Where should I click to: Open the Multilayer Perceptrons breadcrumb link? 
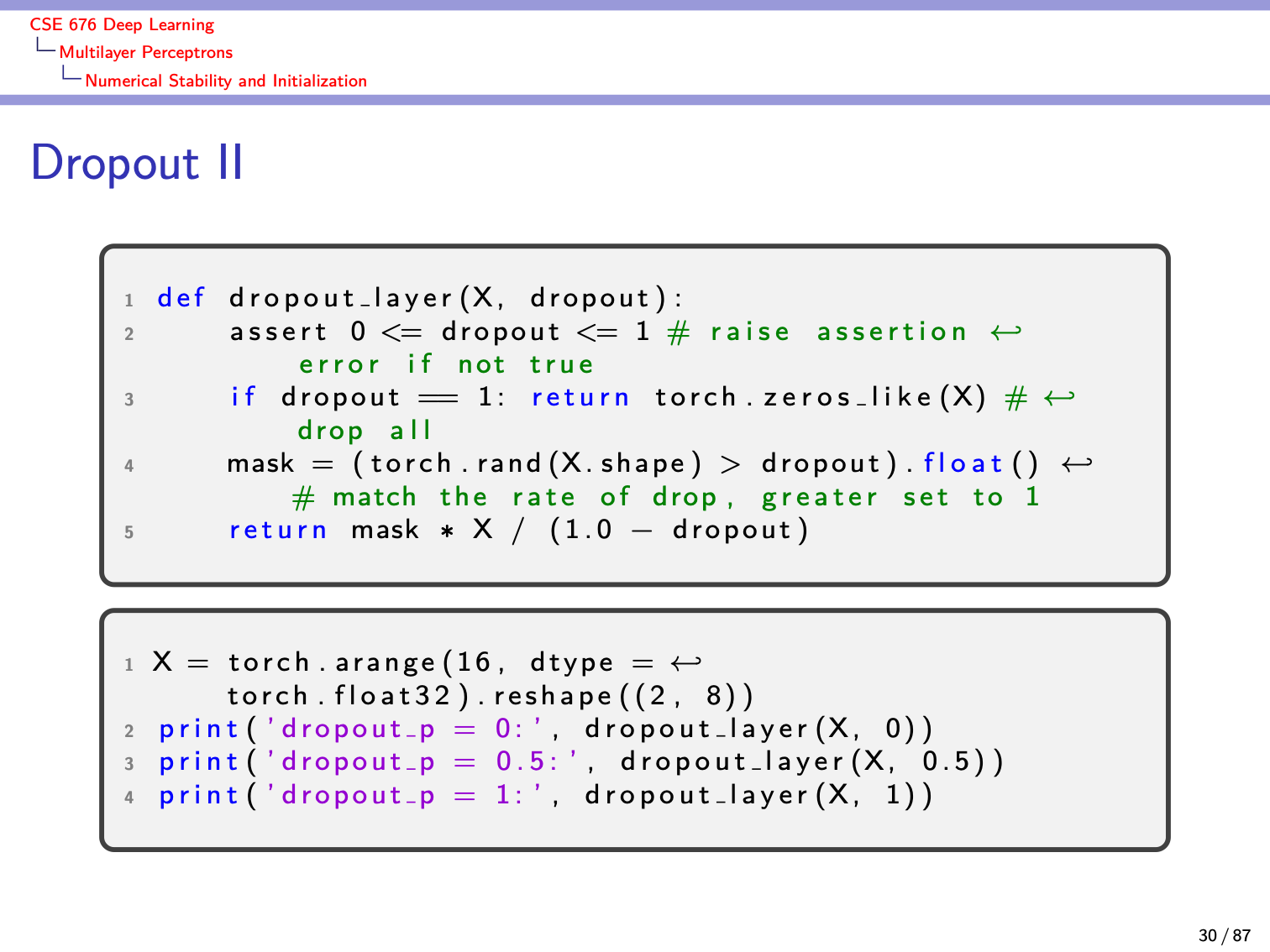pos(145,52)
